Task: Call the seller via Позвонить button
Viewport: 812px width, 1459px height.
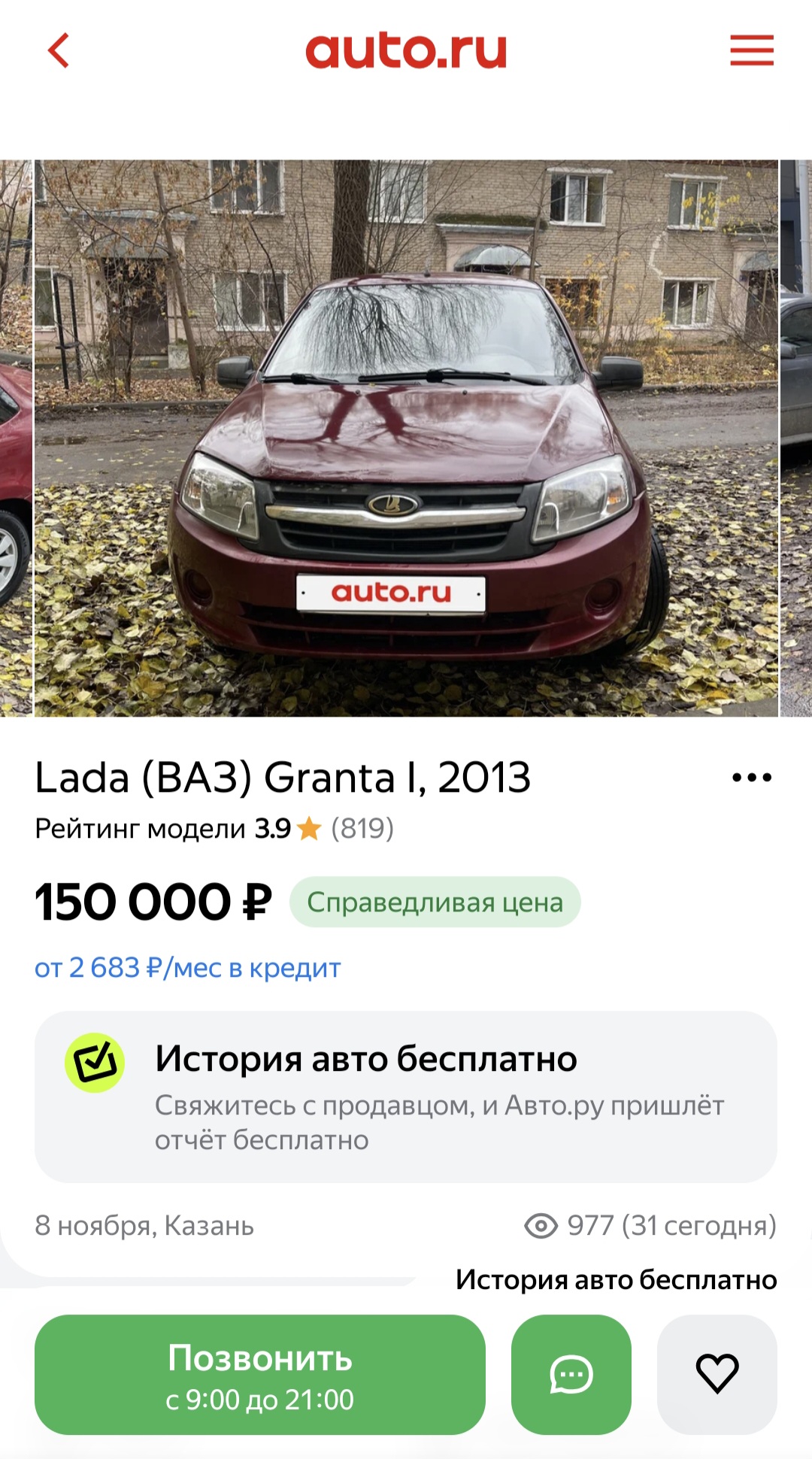Action: (x=260, y=1375)
